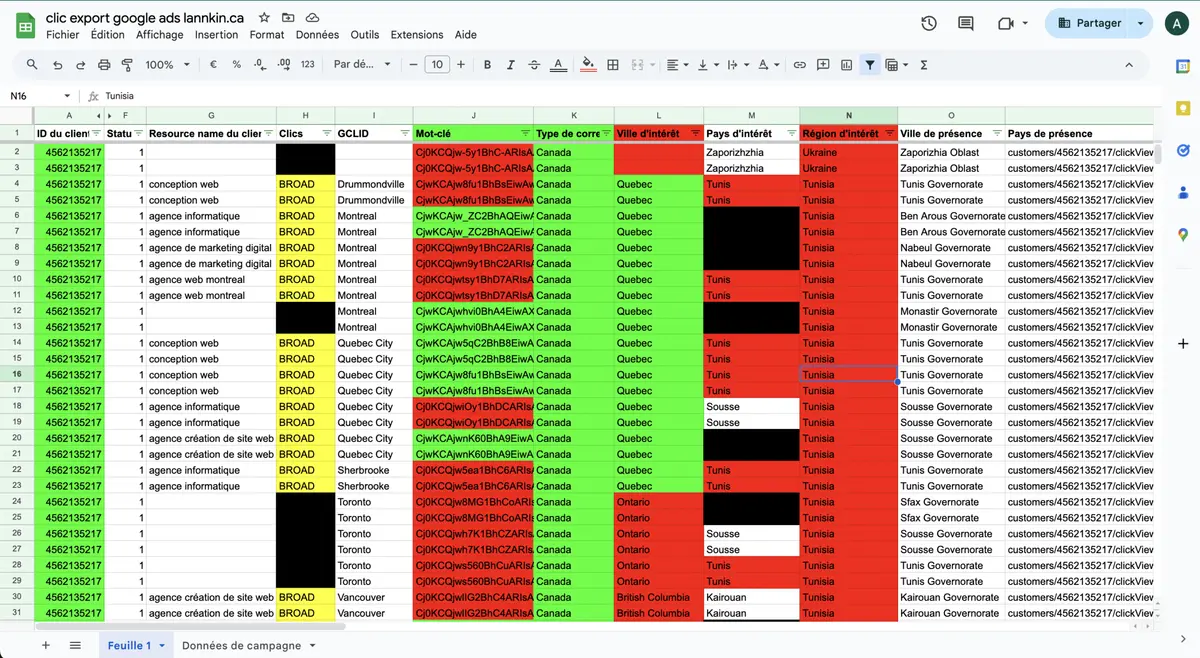The height and width of the screenshot is (658, 1200).
Task: Open horizontal align dropdown
Action: pos(677,65)
